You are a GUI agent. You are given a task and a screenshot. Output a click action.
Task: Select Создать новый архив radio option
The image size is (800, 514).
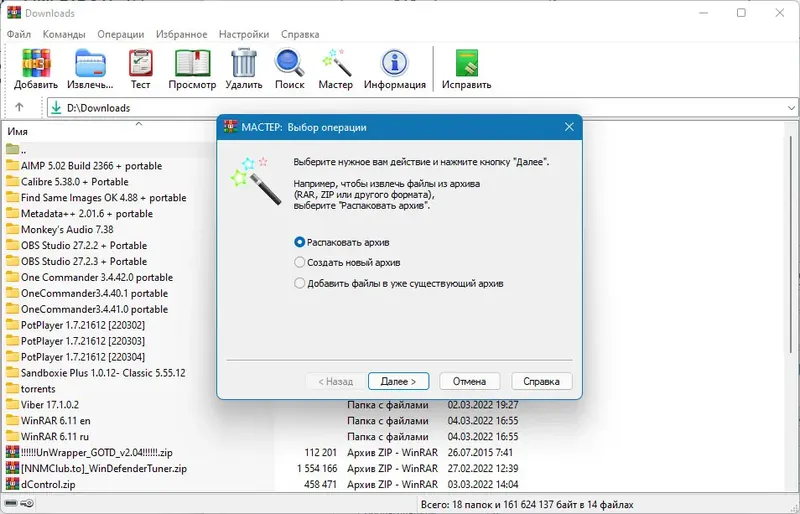pyautogui.click(x=299, y=262)
